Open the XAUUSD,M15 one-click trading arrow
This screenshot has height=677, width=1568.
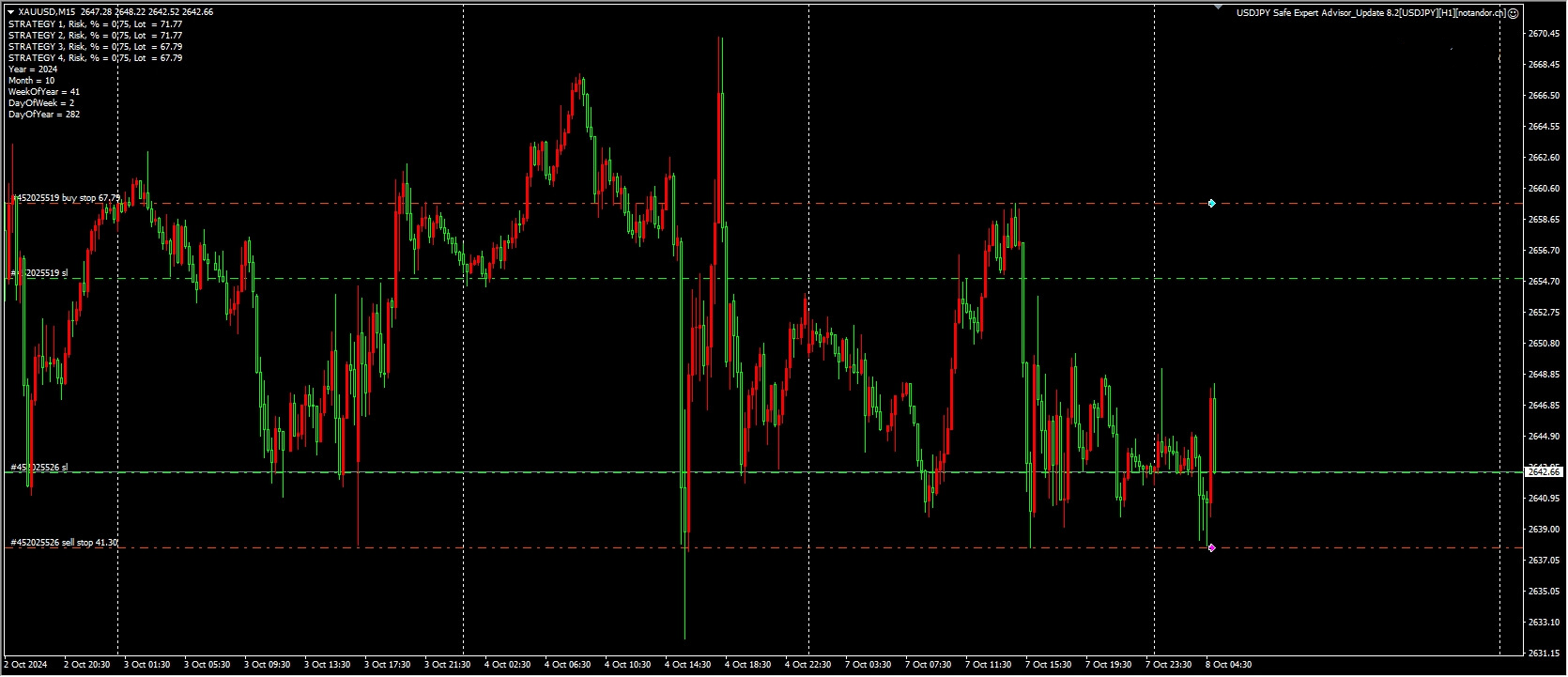point(10,12)
